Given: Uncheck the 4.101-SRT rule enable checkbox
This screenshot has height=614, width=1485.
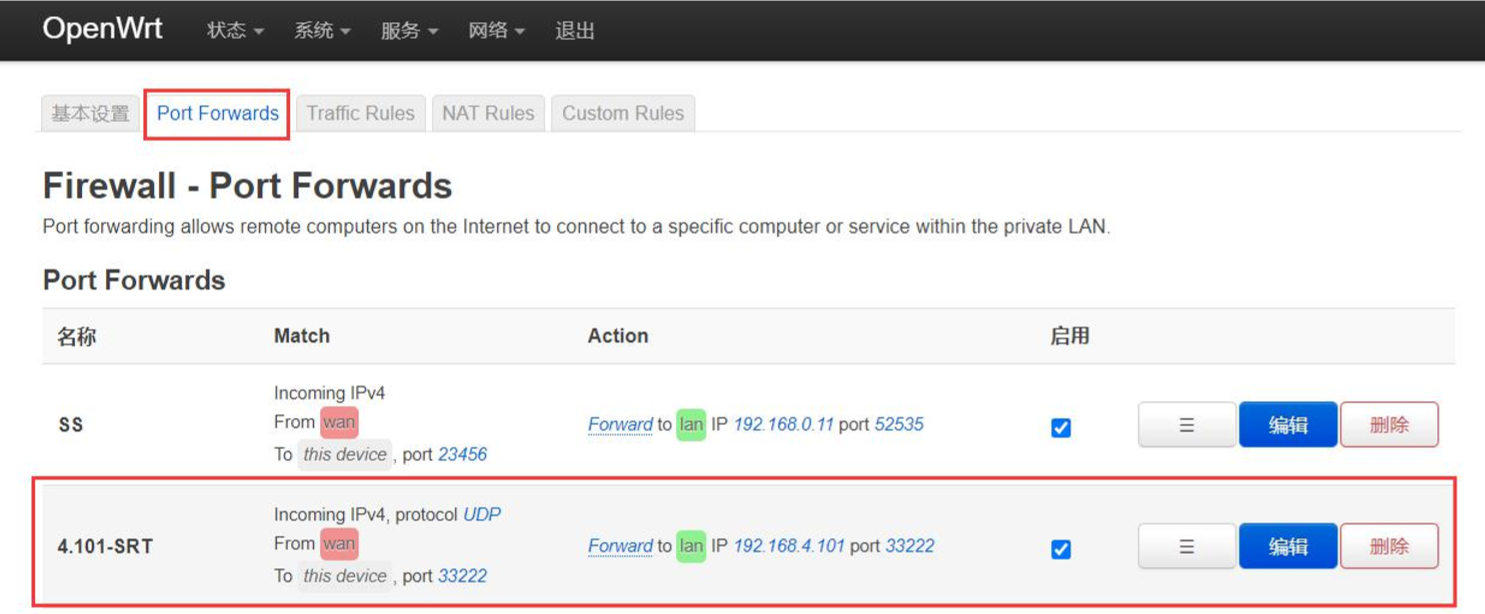Looking at the screenshot, I should 1061,549.
